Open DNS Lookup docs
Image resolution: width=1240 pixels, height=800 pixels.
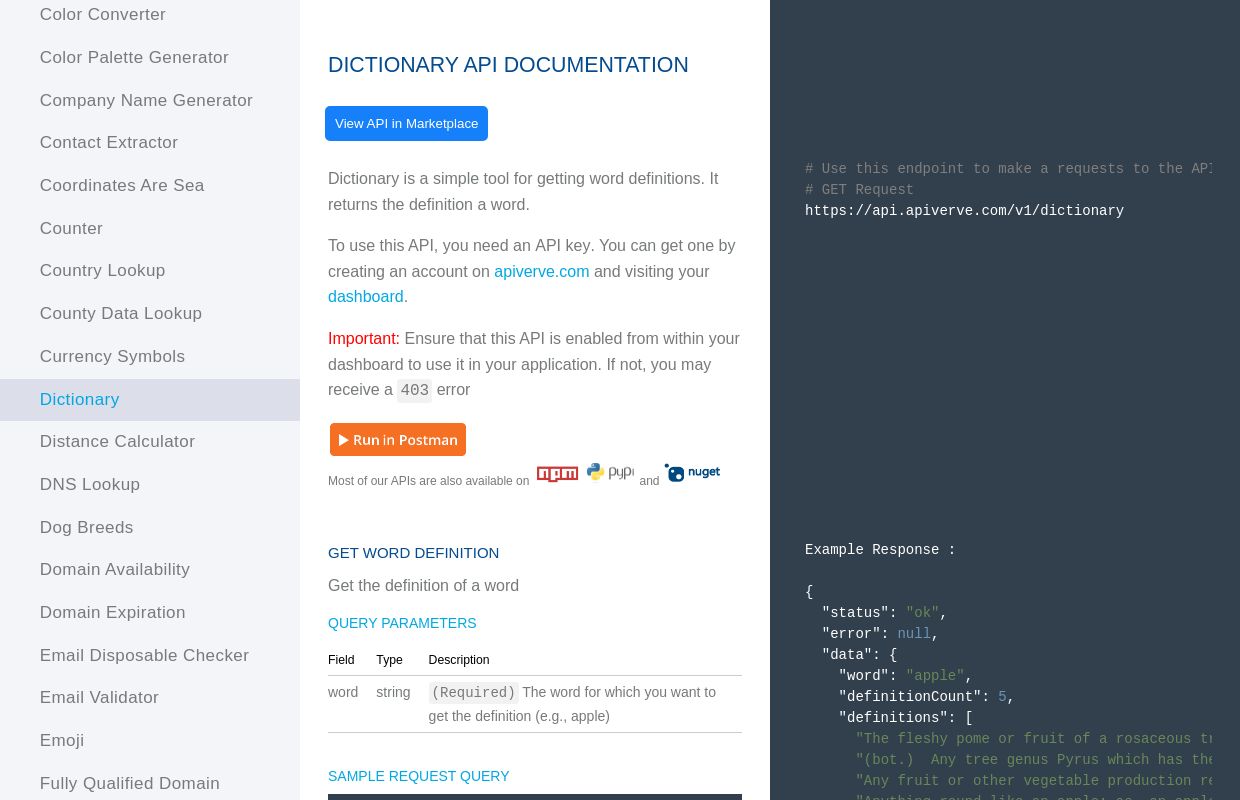coord(150,485)
